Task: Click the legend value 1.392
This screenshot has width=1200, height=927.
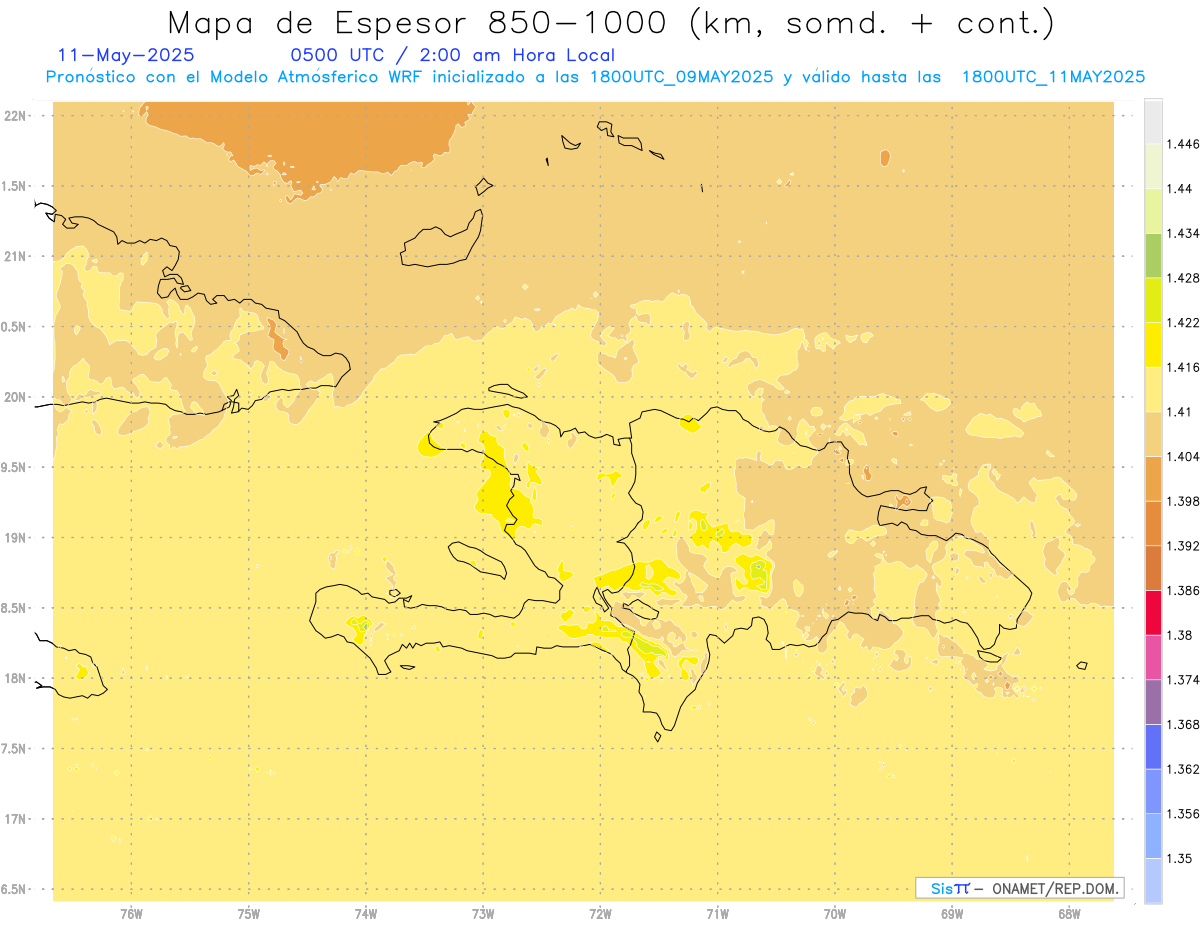Action: (1184, 546)
